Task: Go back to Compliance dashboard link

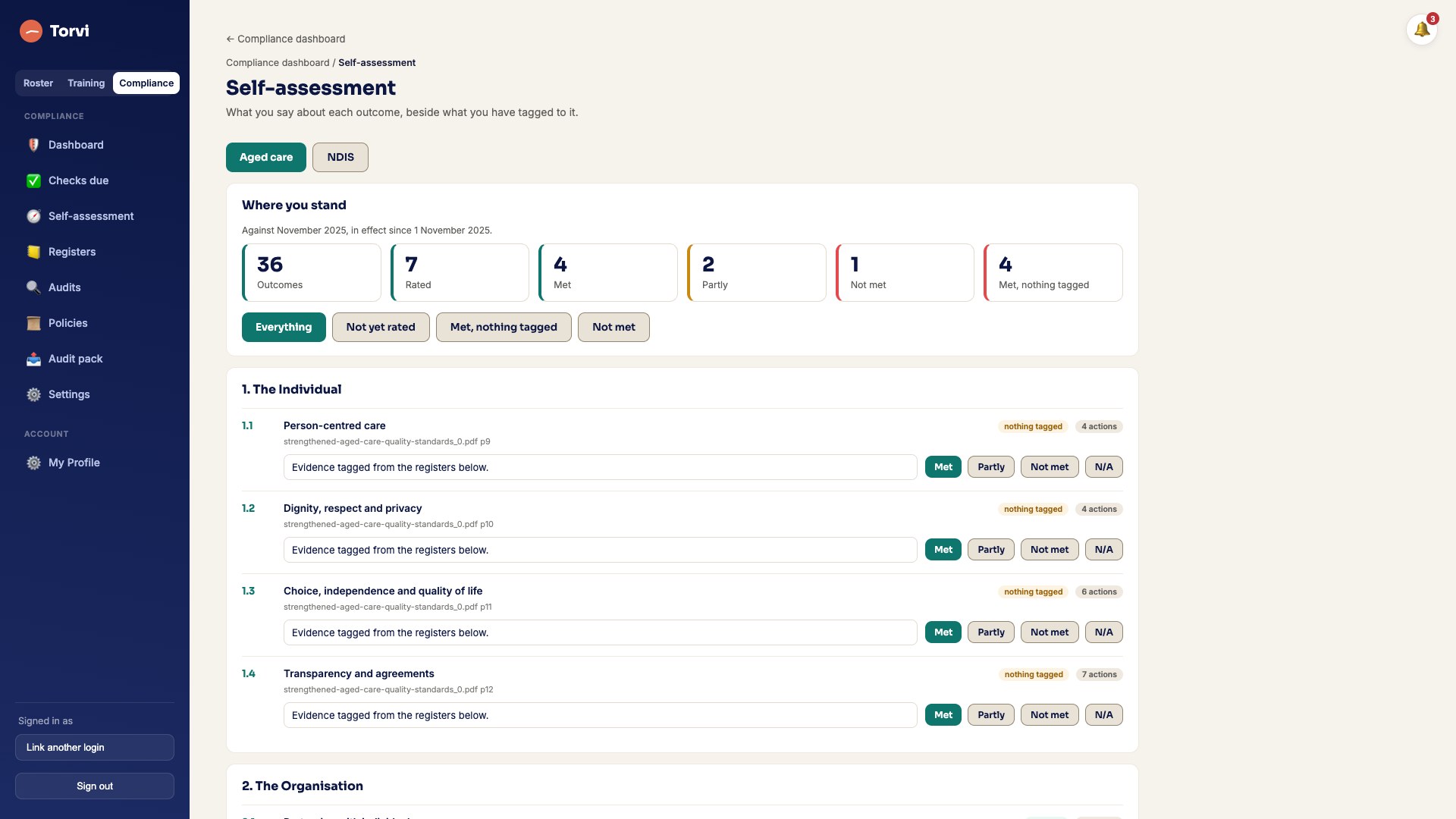Action: (285, 39)
